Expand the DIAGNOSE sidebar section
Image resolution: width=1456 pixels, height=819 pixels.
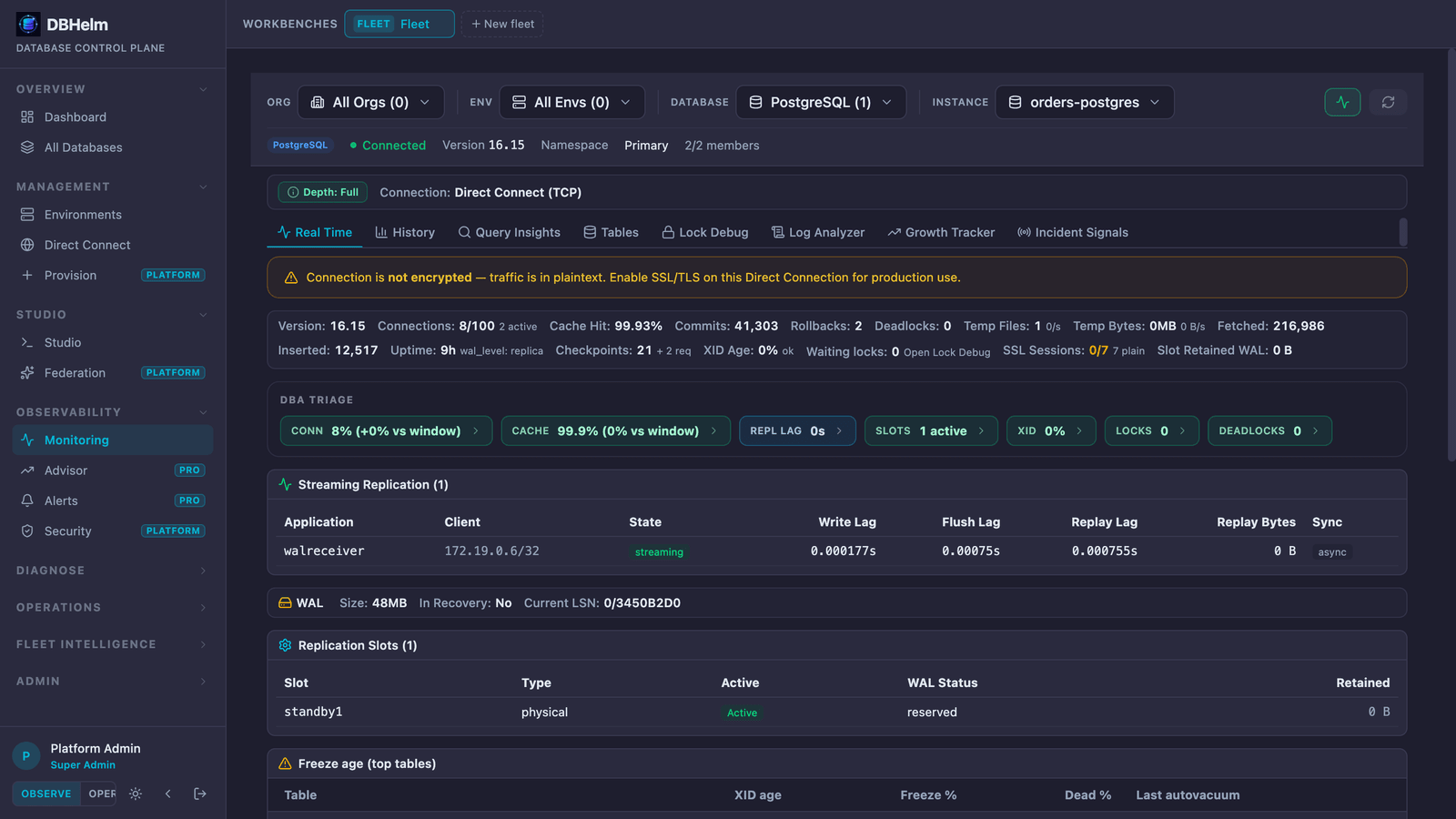113,571
